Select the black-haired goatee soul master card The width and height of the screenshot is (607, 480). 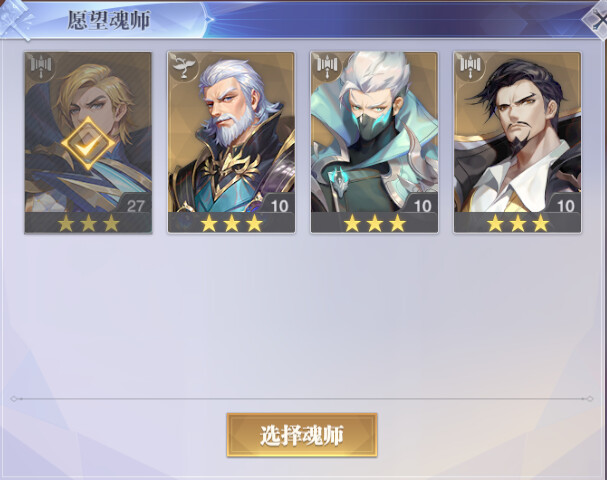tap(517, 142)
